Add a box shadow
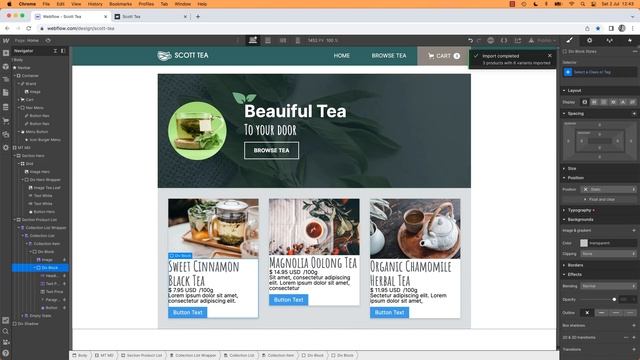The image size is (640, 360). [x=634, y=326]
